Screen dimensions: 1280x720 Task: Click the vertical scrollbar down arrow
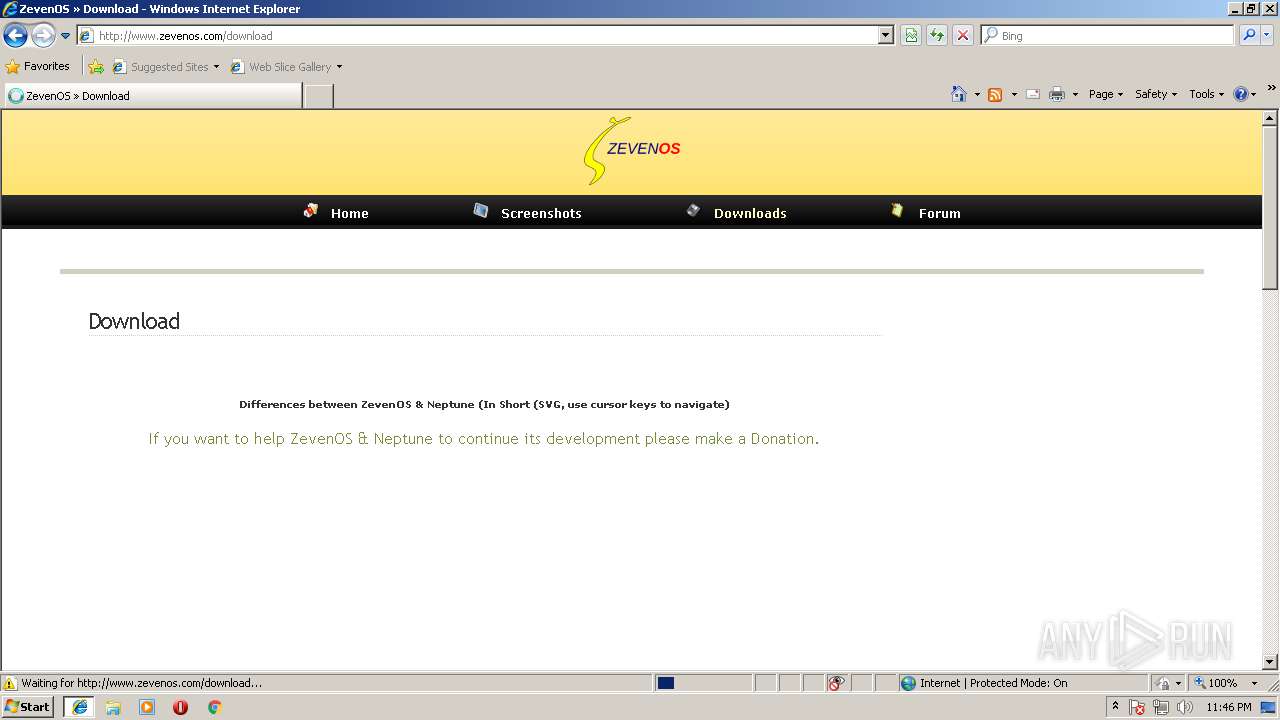tap(1270, 662)
